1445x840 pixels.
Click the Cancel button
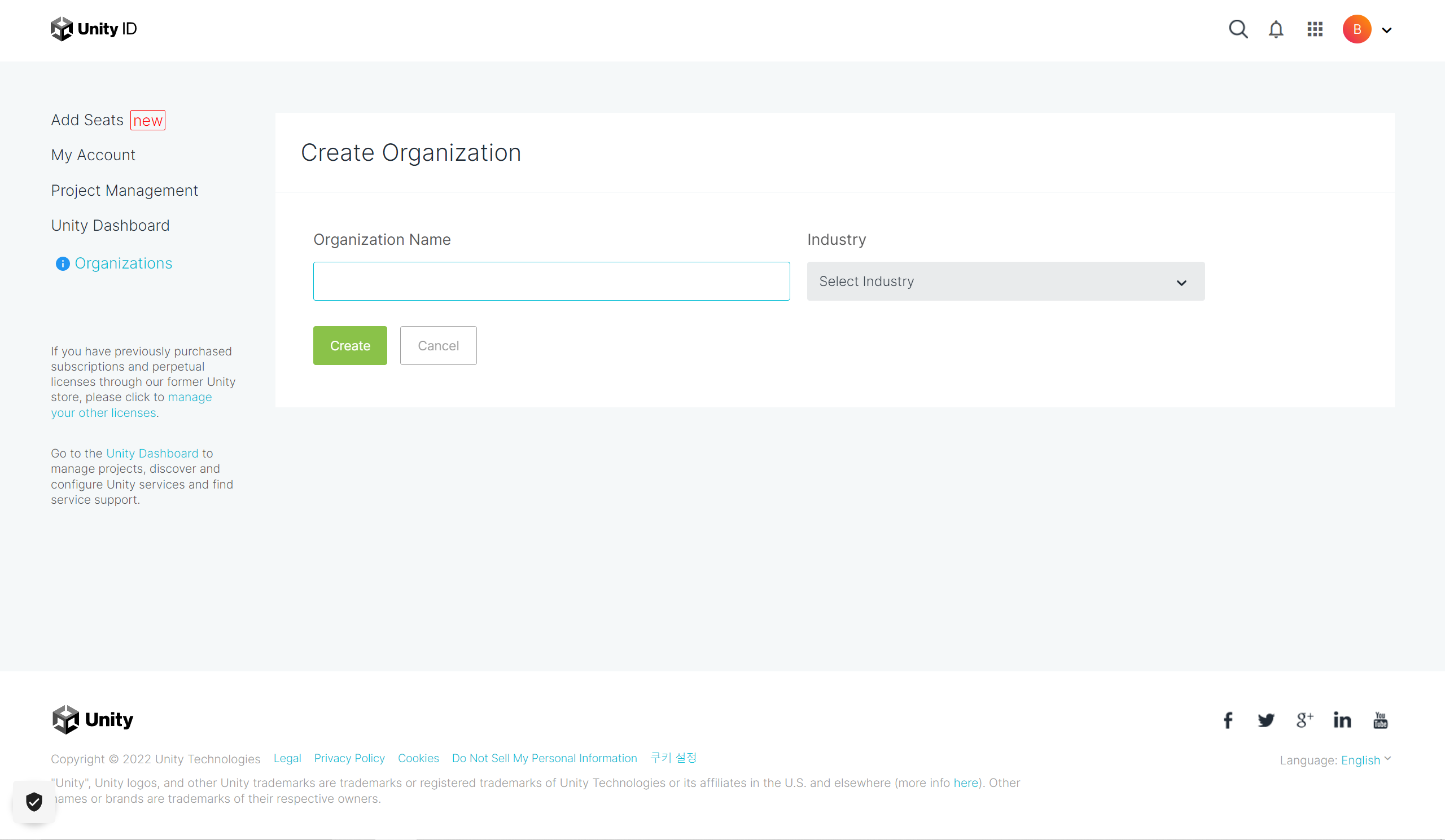(438, 345)
